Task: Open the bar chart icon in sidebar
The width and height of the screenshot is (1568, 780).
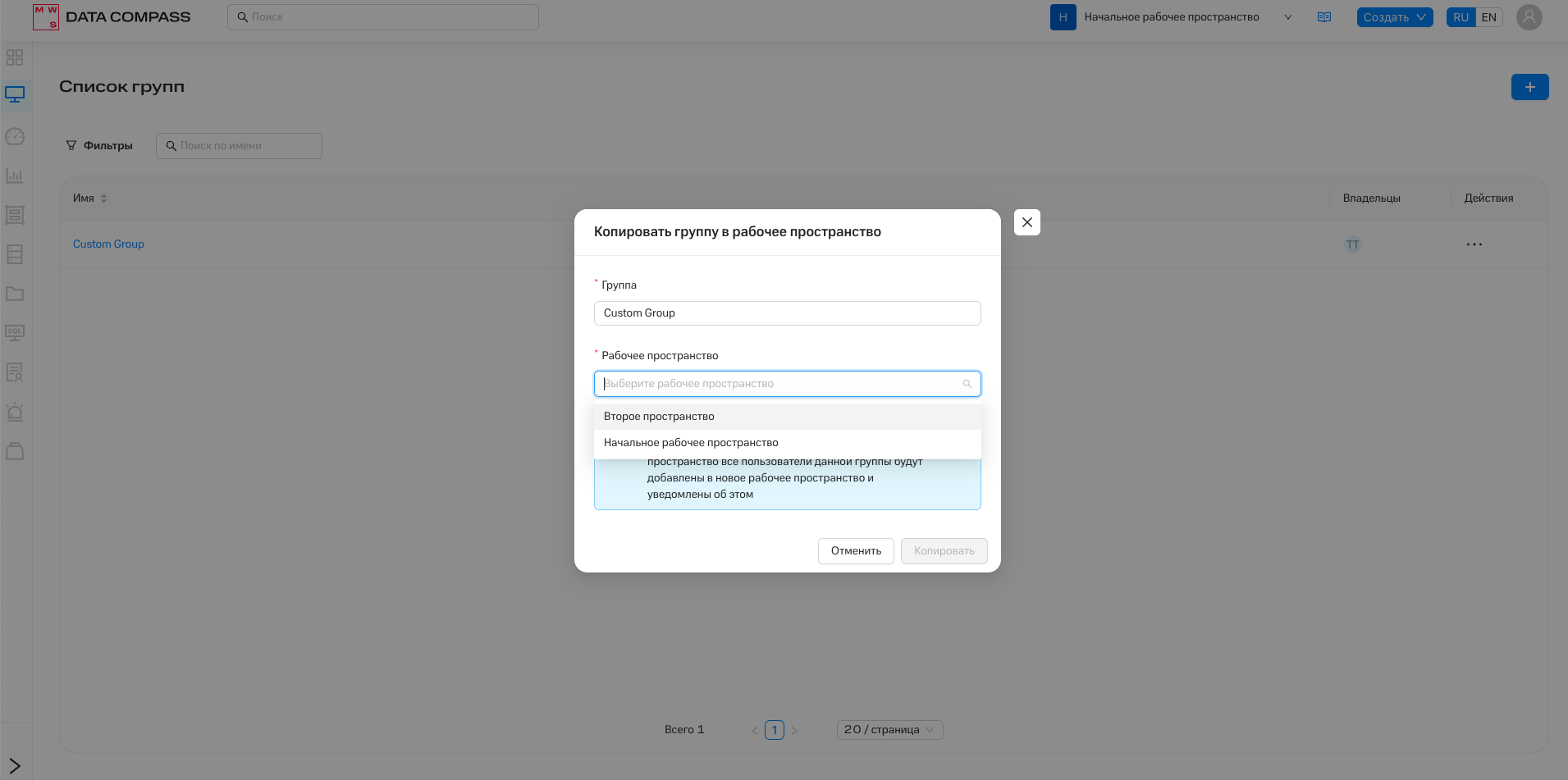Action: (x=15, y=176)
